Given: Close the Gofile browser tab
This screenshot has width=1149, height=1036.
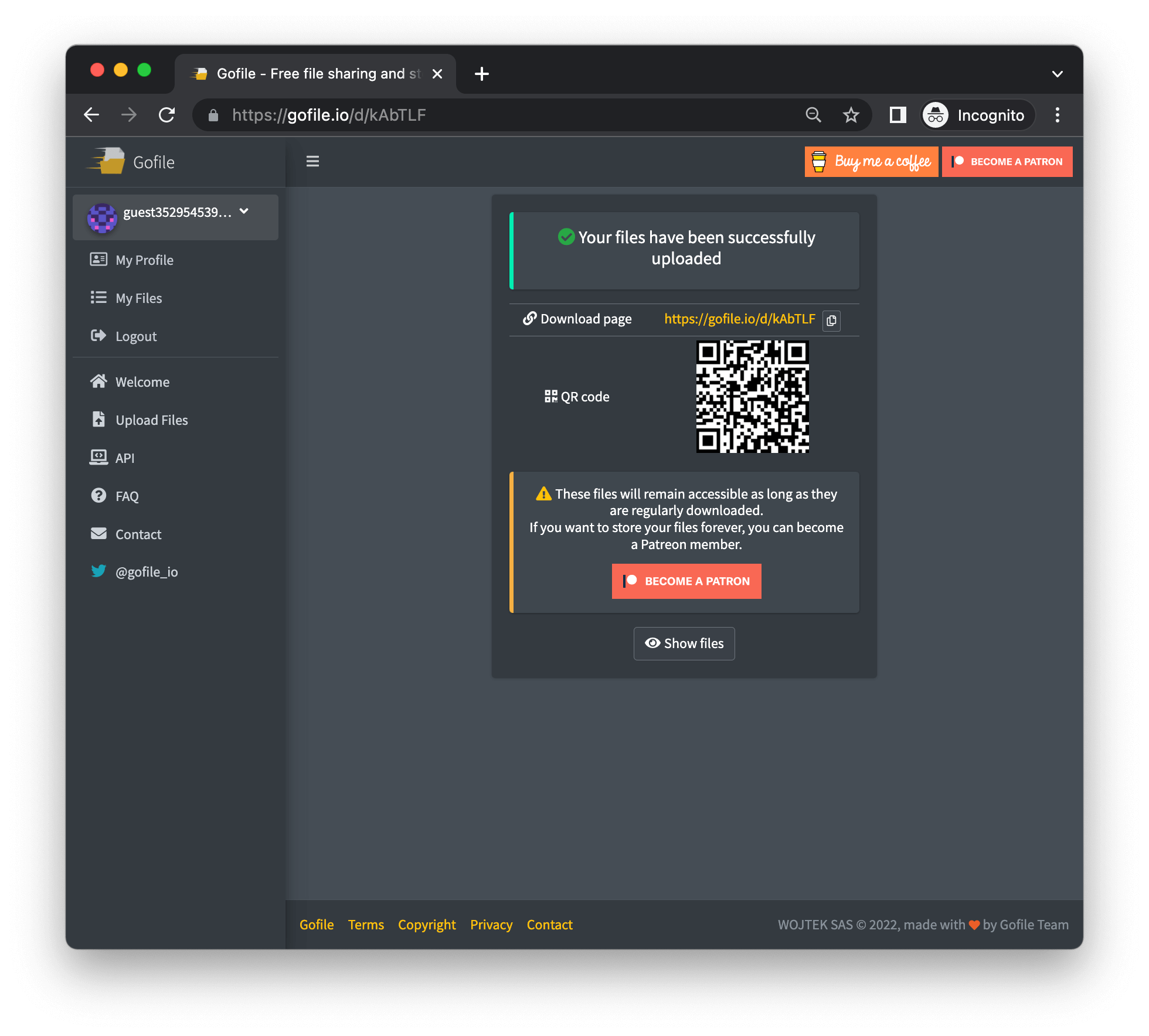Looking at the screenshot, I should 437,74.
